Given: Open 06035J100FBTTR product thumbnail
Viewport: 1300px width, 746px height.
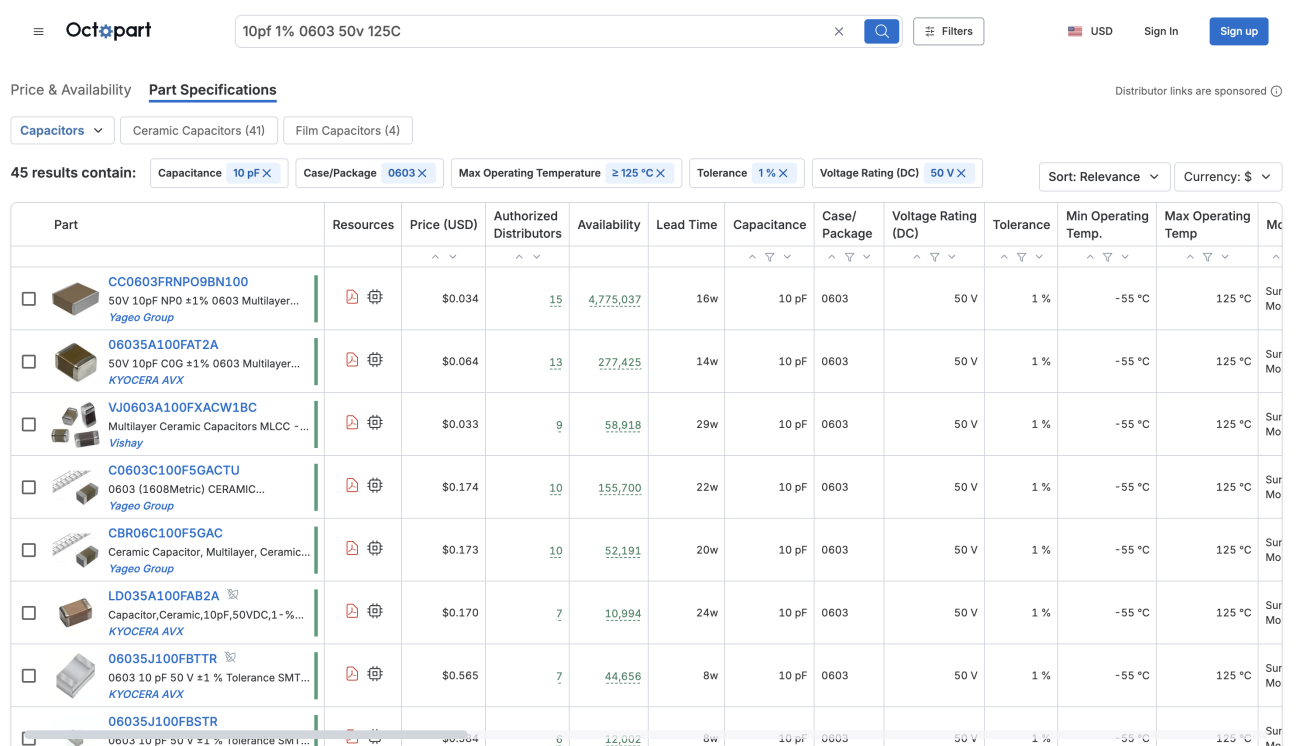Looking at the screenshot, I should (x=75, y=676).
